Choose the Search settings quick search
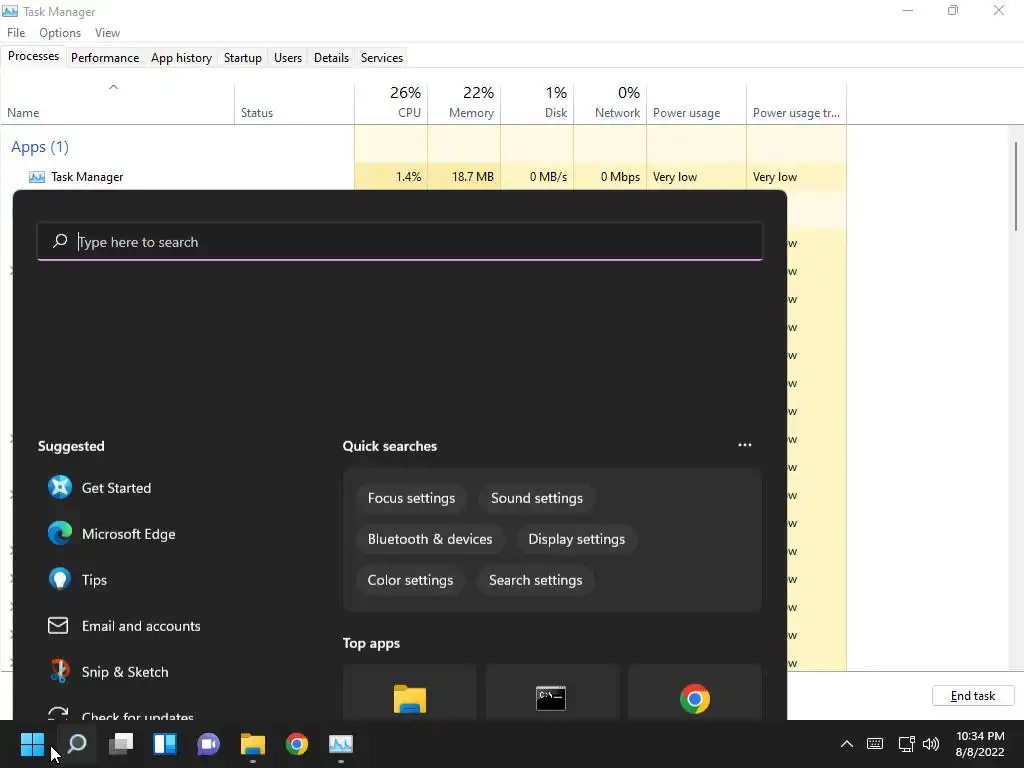 tap(536, 581)
